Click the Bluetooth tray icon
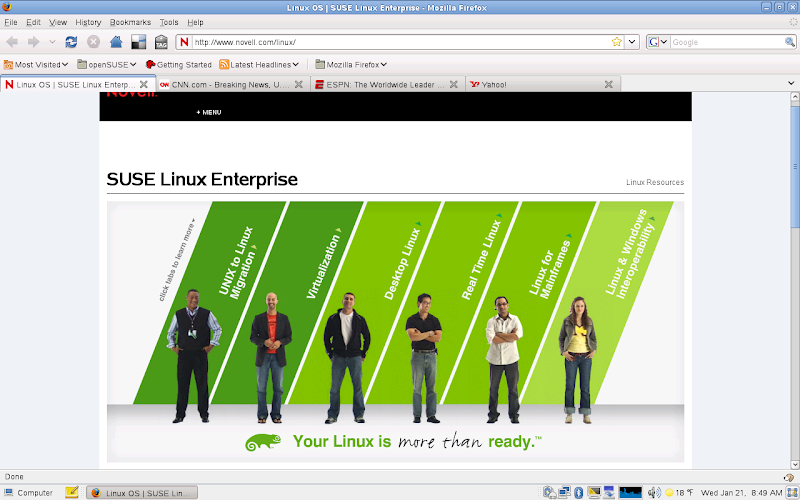Screen dimensions: 800x500 [x=579, y=492]
